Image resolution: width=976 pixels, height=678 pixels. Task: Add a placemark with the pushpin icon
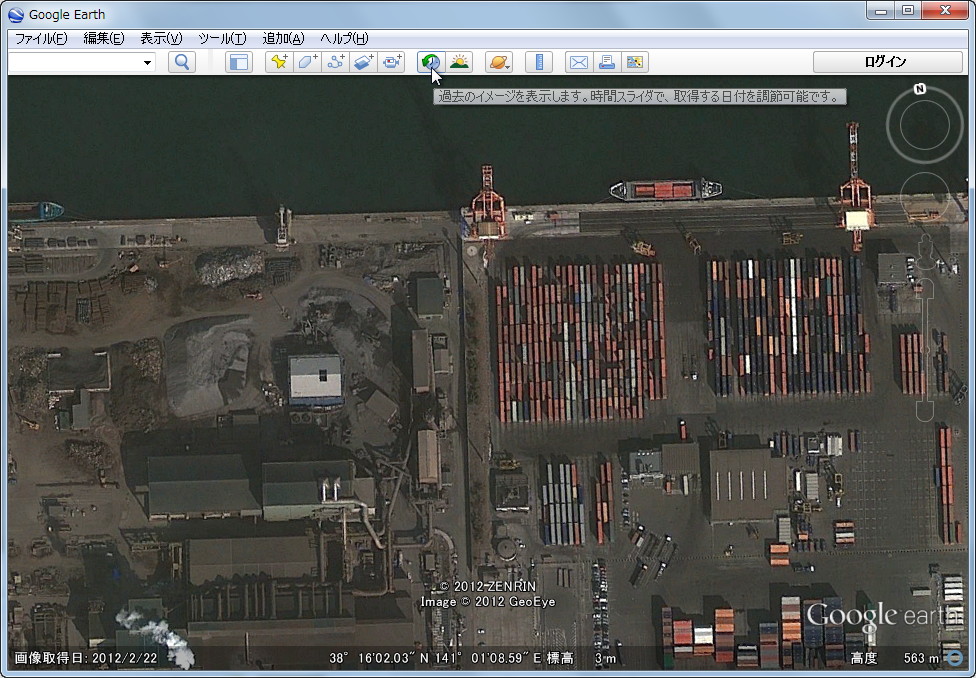point(279,62)
